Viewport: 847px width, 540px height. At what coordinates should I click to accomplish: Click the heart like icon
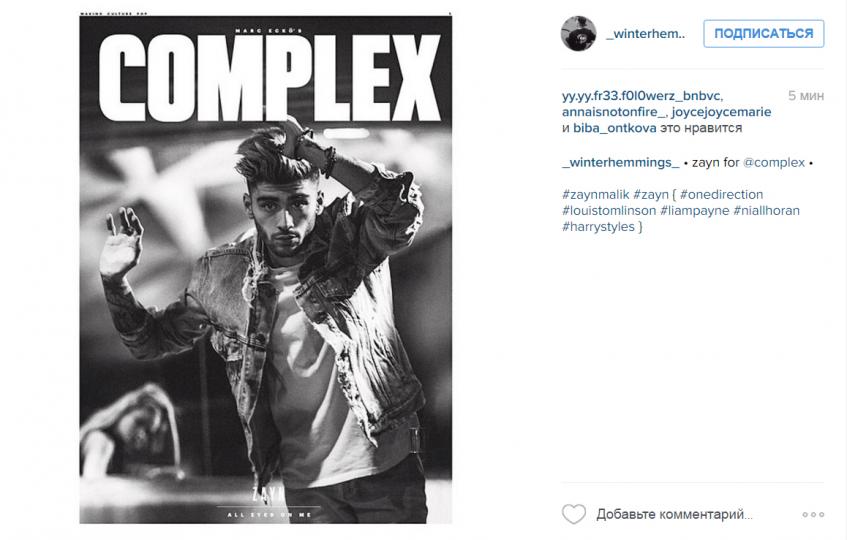(x=574, y=514)
